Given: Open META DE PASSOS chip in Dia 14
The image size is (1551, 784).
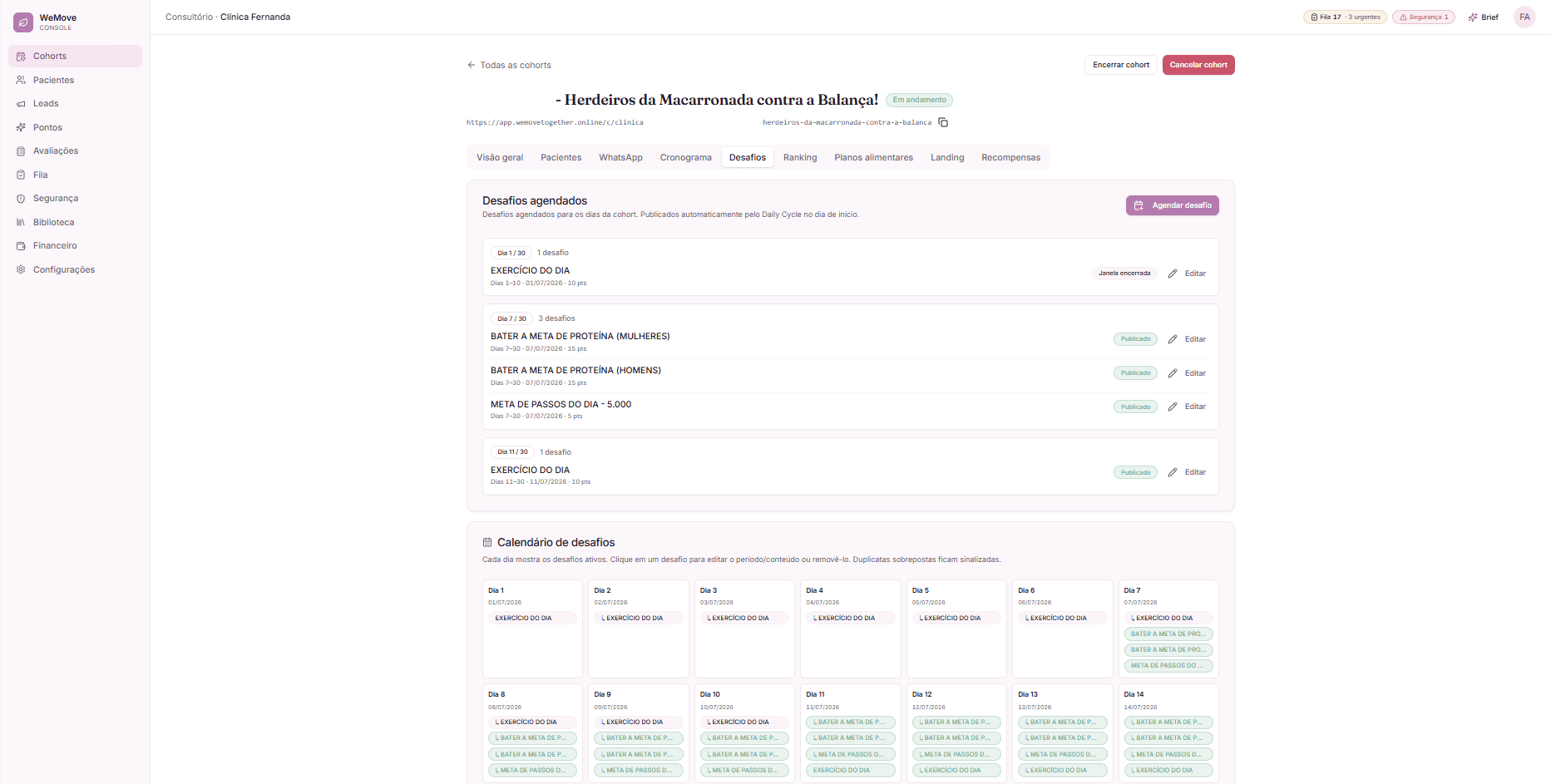Looking at the screenshot, I should pyautogui.click(x=1168, y=754).
